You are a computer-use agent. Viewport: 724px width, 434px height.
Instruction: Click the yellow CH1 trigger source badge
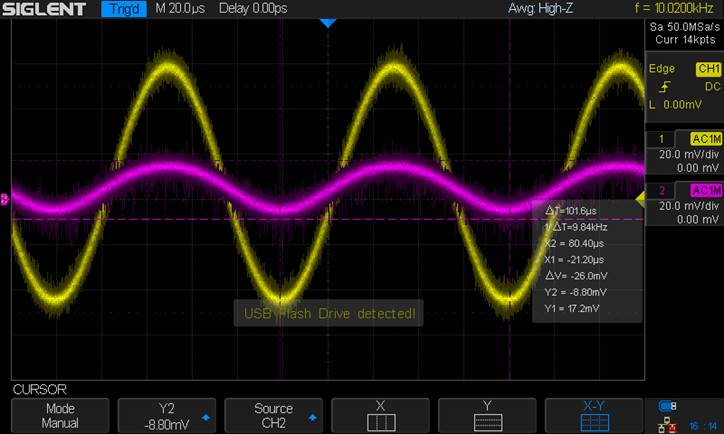(708, 69)
